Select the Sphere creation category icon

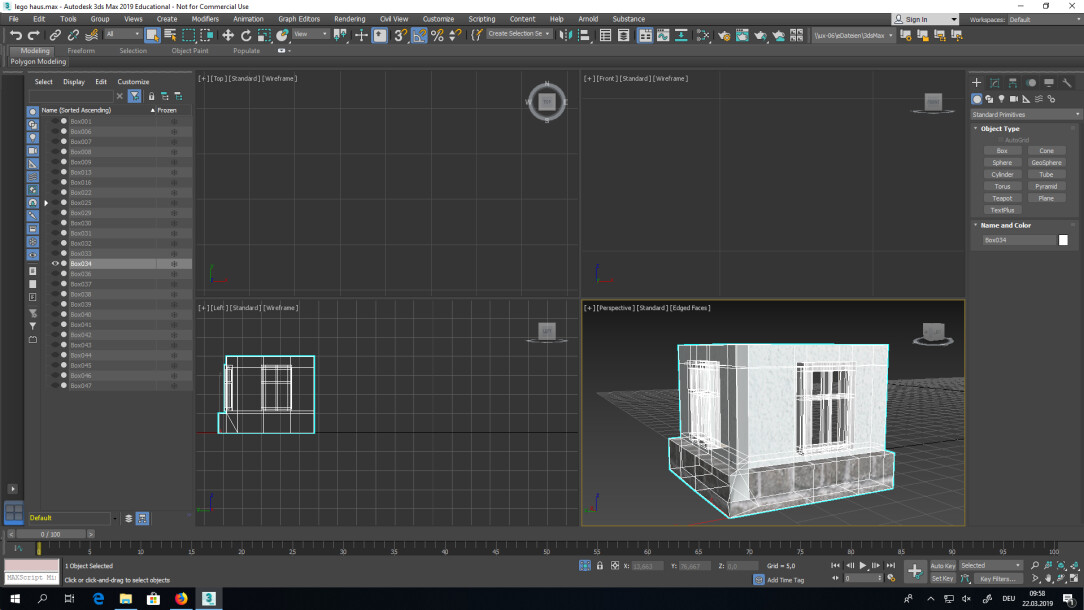tap(977, 99)
